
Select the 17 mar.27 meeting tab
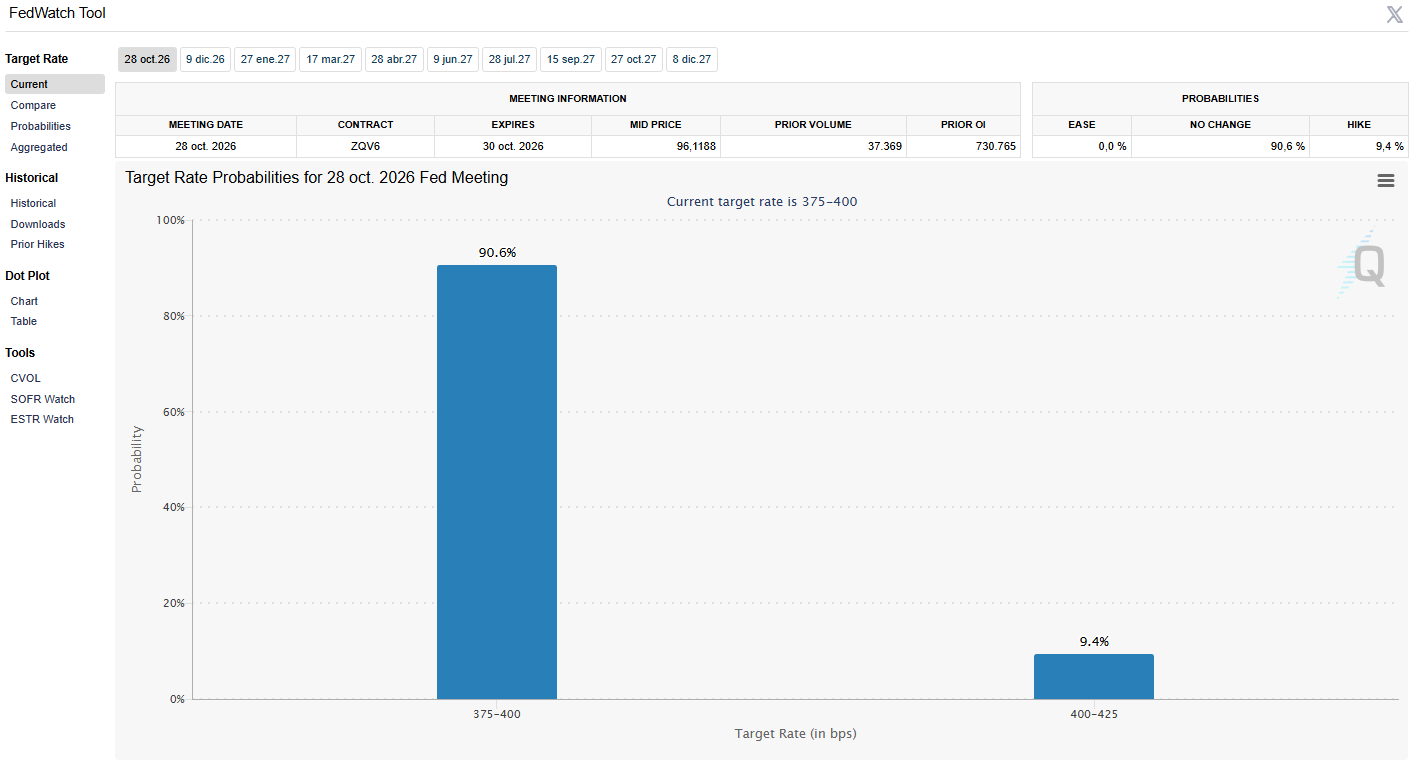pyautogui.click(x=331, y=60)
